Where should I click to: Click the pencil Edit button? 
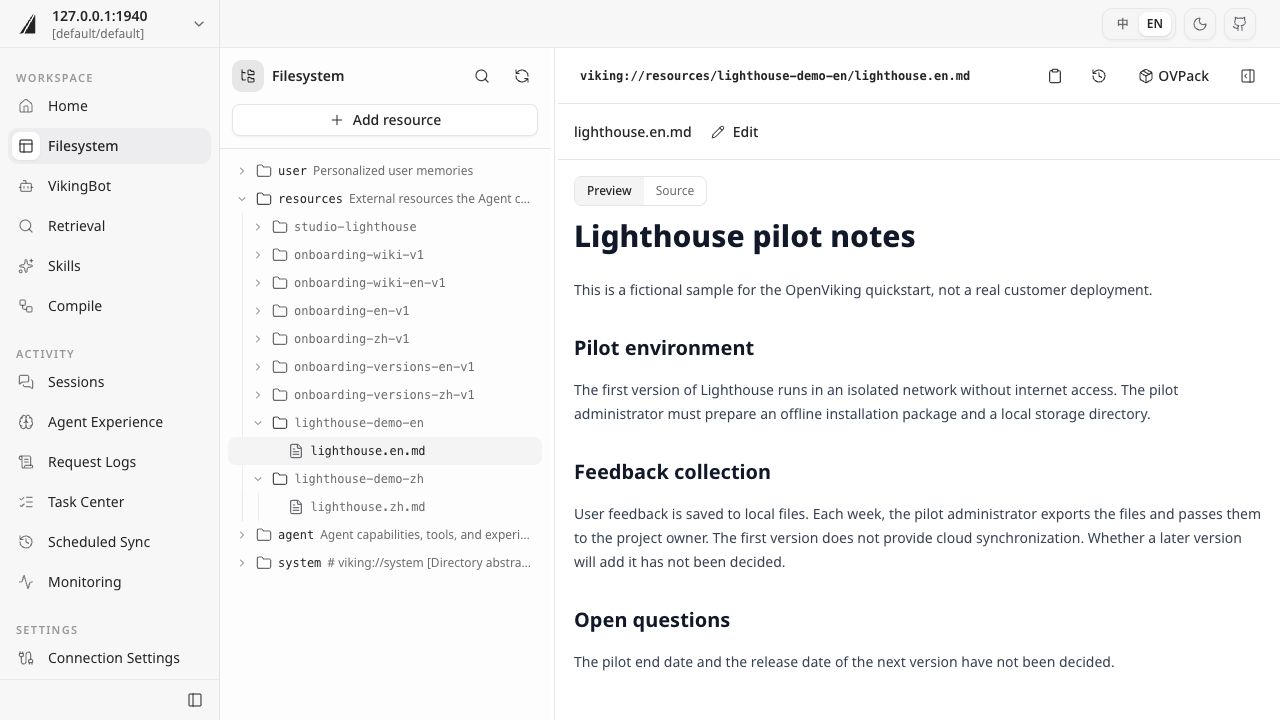pyautogui.click(x=735, y=132)
